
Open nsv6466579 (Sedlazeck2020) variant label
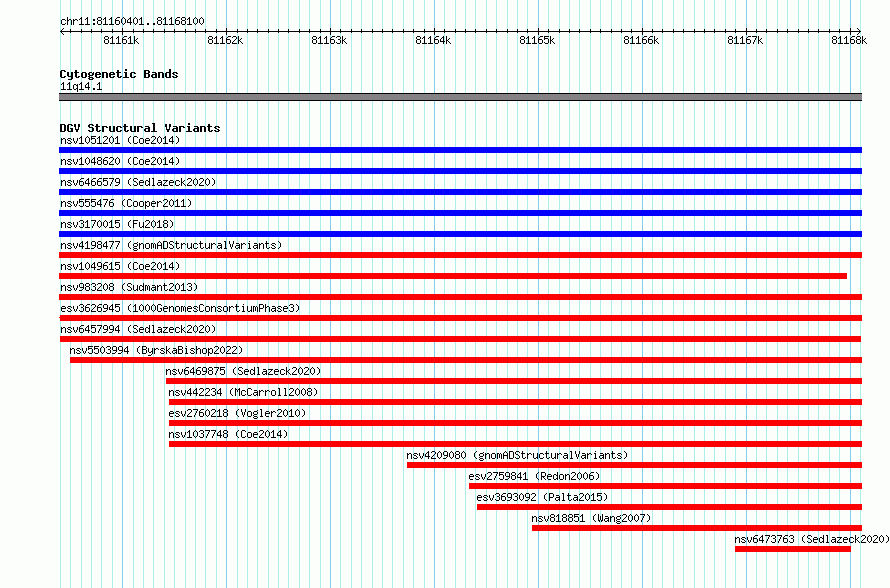pos(138,182)
